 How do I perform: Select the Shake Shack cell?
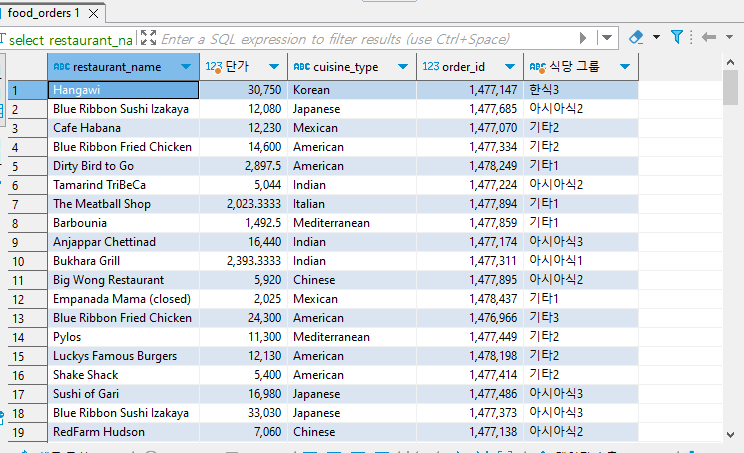click(123, 375)
